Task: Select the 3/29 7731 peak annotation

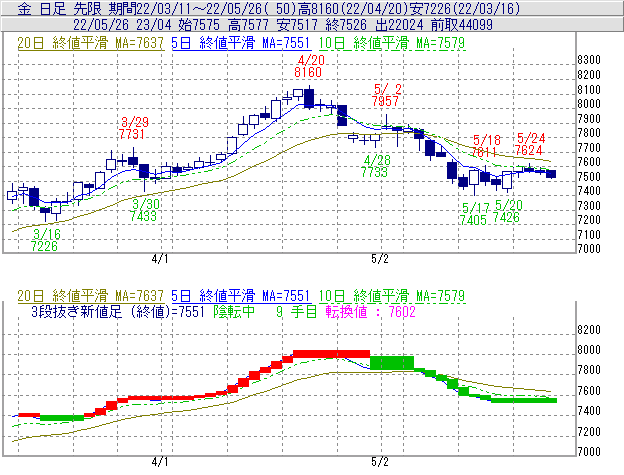Action: [x=133, y=128]
